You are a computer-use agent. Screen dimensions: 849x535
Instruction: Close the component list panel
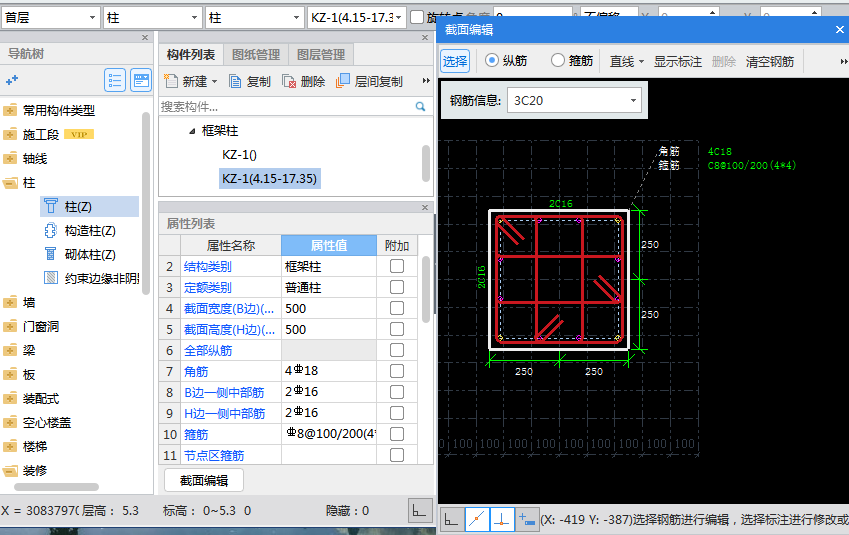(425, 37)
